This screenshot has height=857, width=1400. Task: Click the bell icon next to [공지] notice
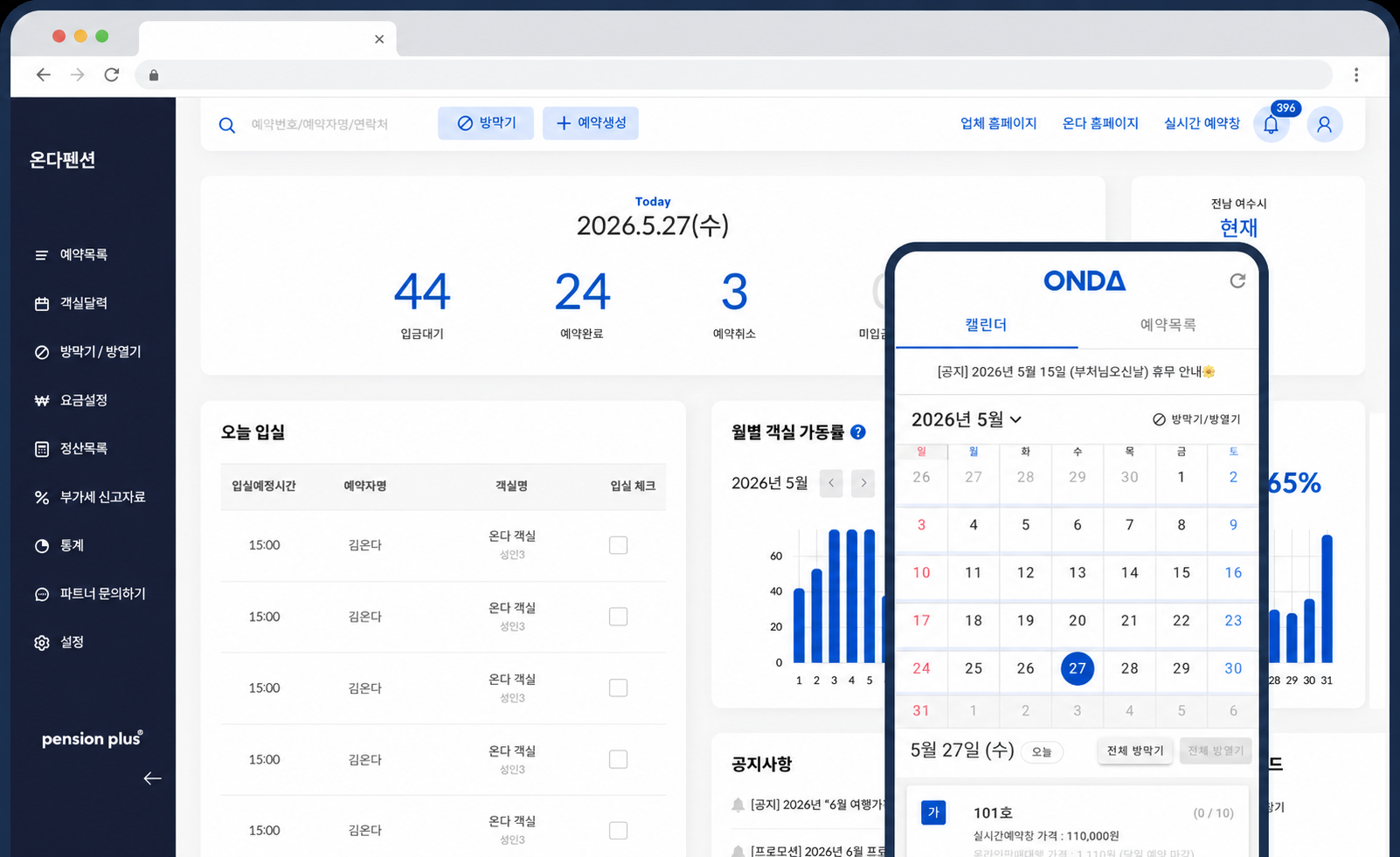click(x=738, y=805)
